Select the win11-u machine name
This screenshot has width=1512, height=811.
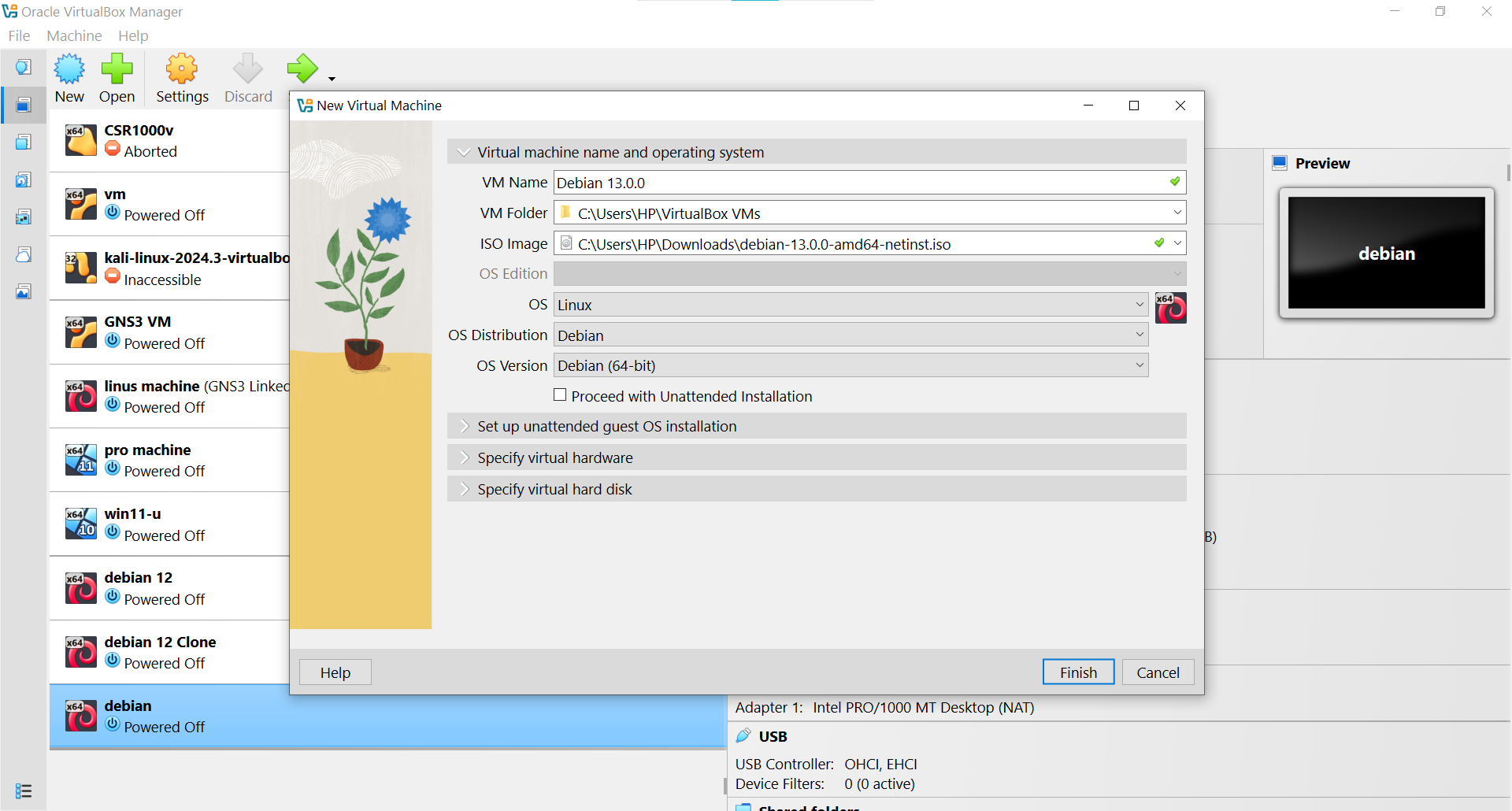click(x=132, y=513)
